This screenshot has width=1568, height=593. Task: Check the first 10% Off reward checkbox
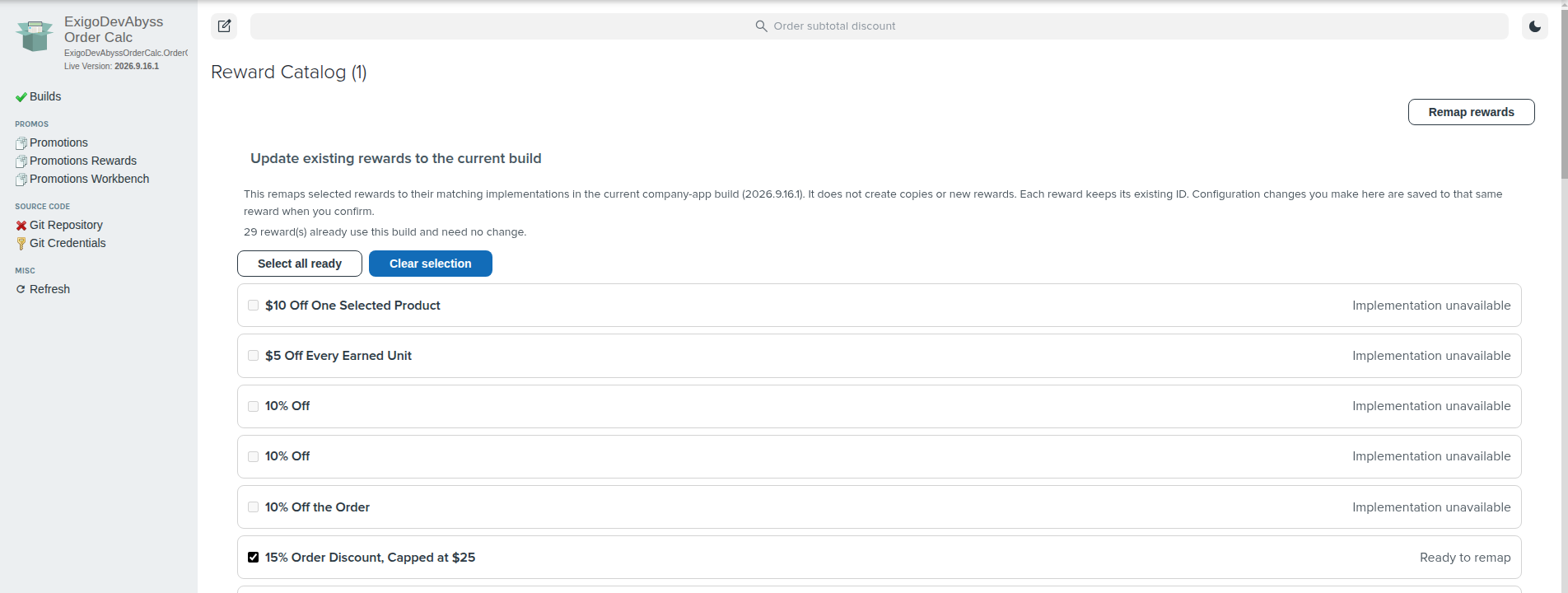pos(253,406)
